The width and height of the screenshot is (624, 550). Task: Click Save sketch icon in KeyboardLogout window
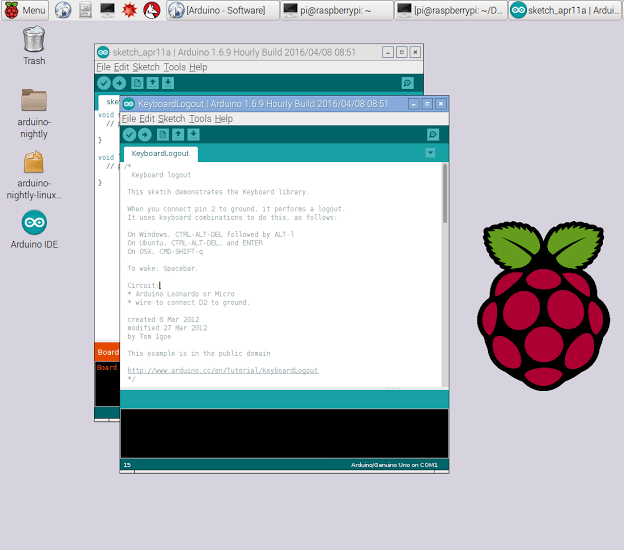193,134
